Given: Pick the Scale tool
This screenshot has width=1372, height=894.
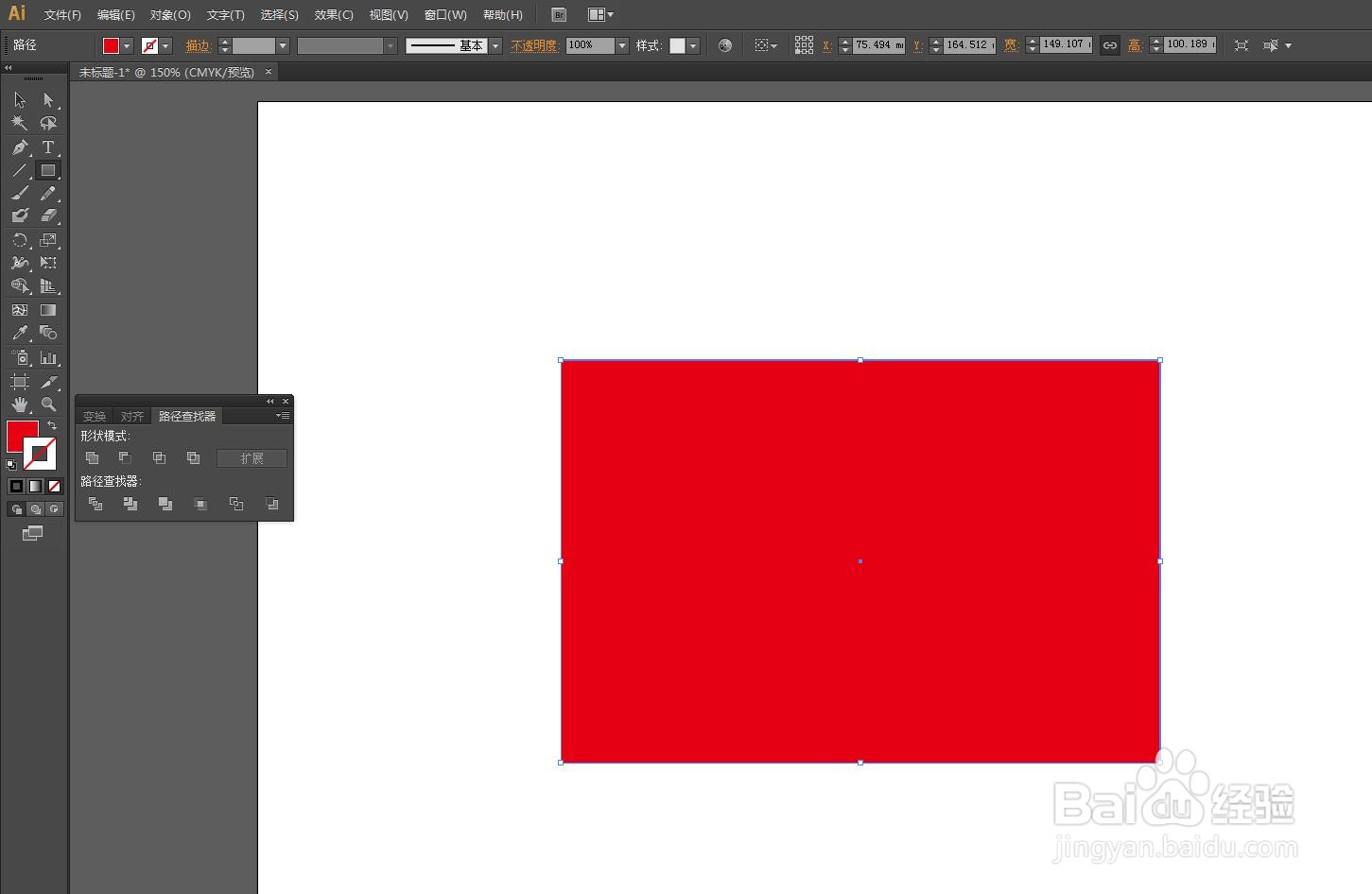Looking at the screenshot, I should click(x=48, y=240).
